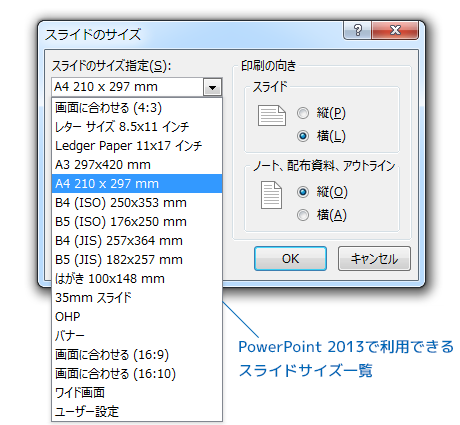
Task: Choose B4 (ISO) 250x353 mm
Action: 137,203
